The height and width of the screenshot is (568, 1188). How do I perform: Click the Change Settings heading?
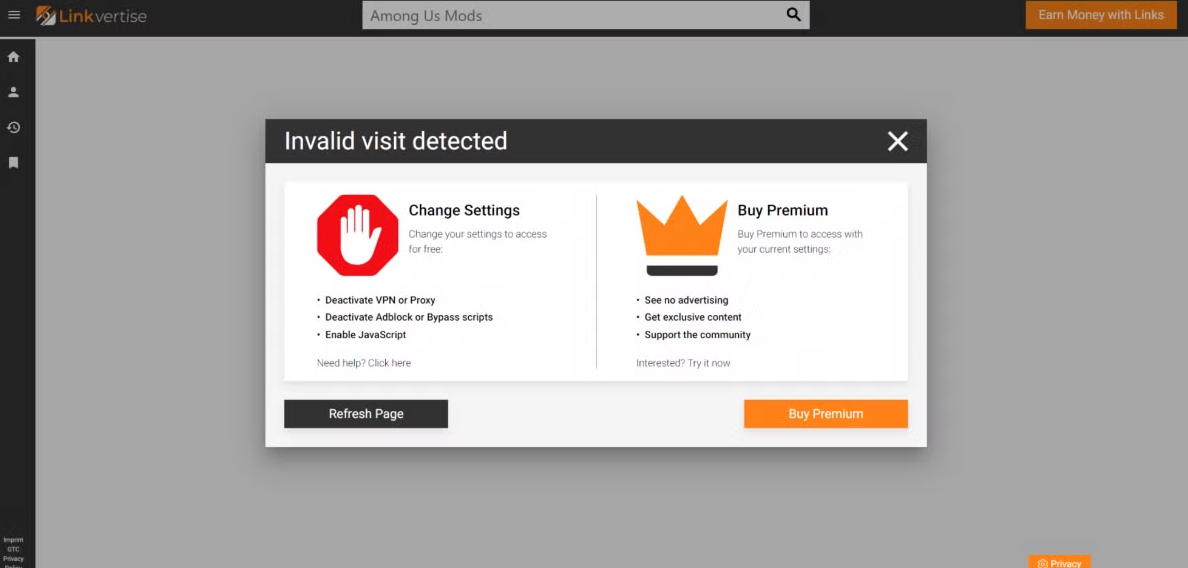(464, 210)
